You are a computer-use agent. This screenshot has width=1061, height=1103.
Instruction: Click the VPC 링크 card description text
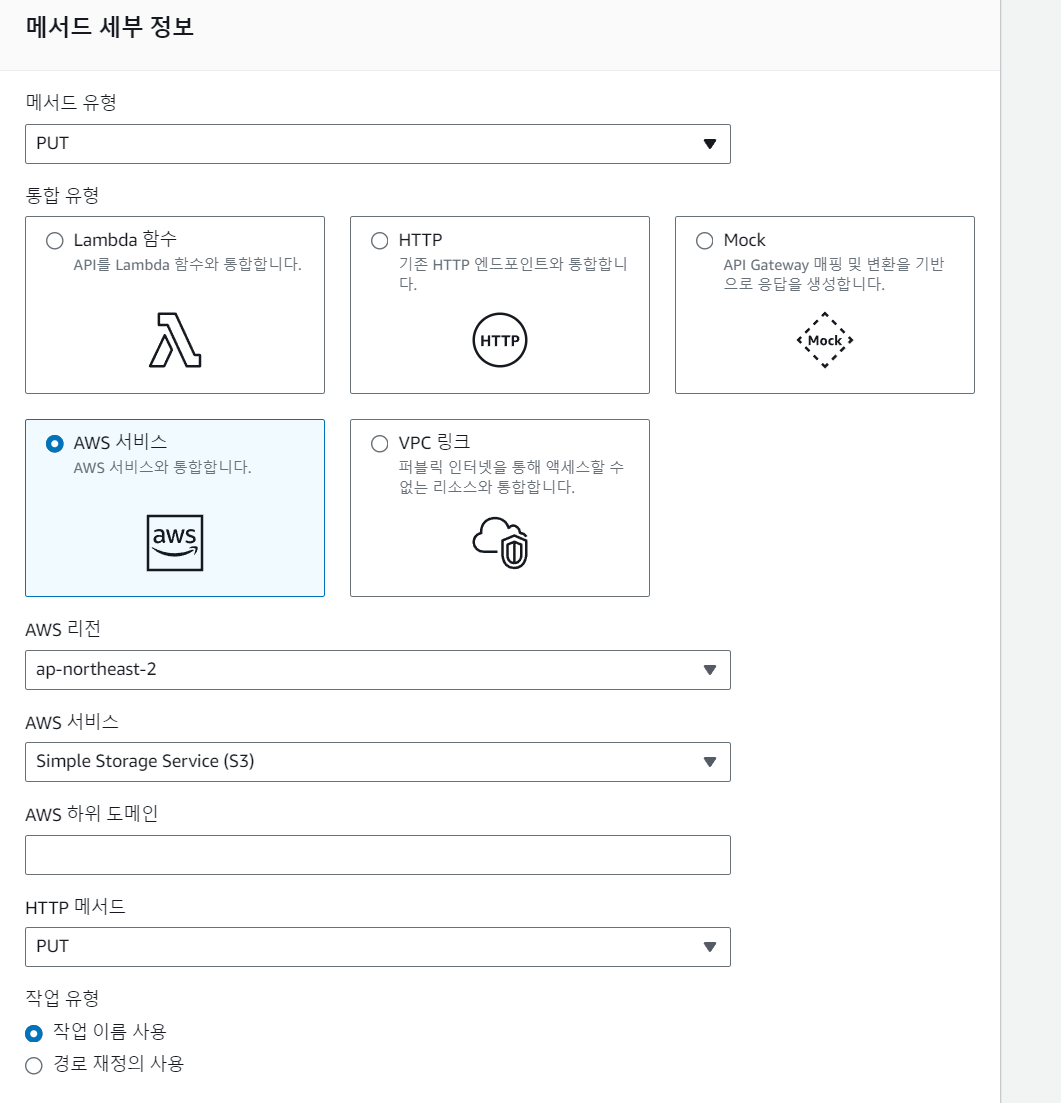pos(512,477)
